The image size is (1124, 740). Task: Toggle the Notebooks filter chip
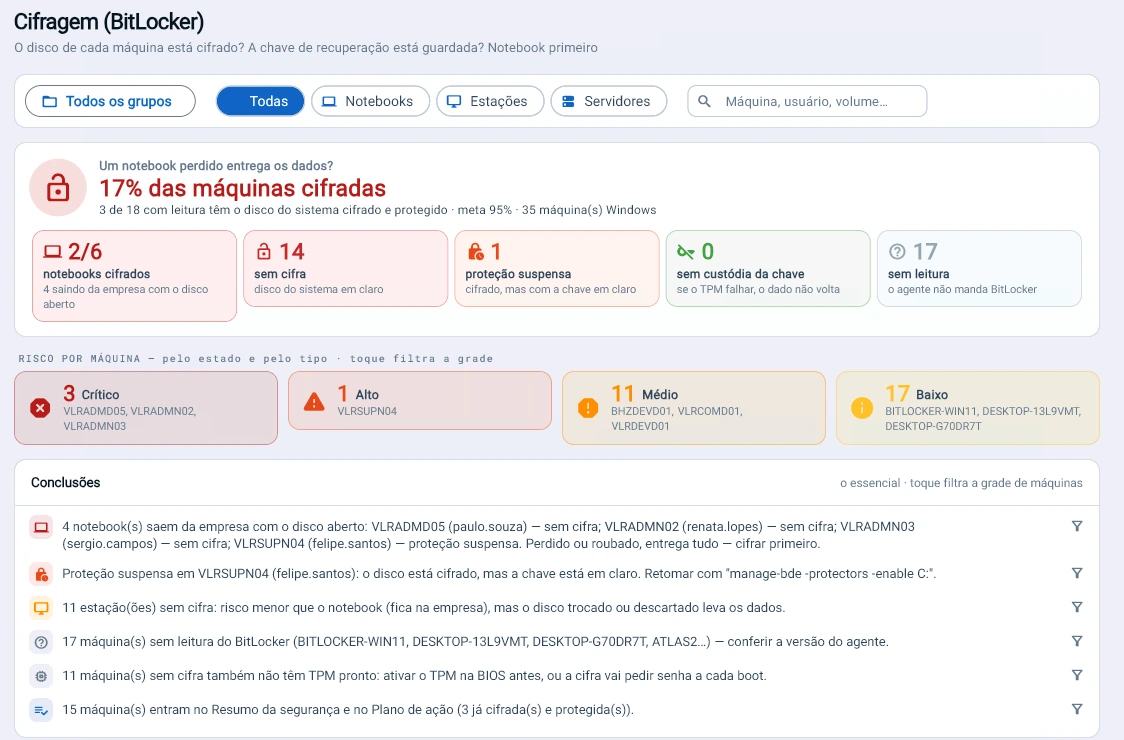coord(370,101)
